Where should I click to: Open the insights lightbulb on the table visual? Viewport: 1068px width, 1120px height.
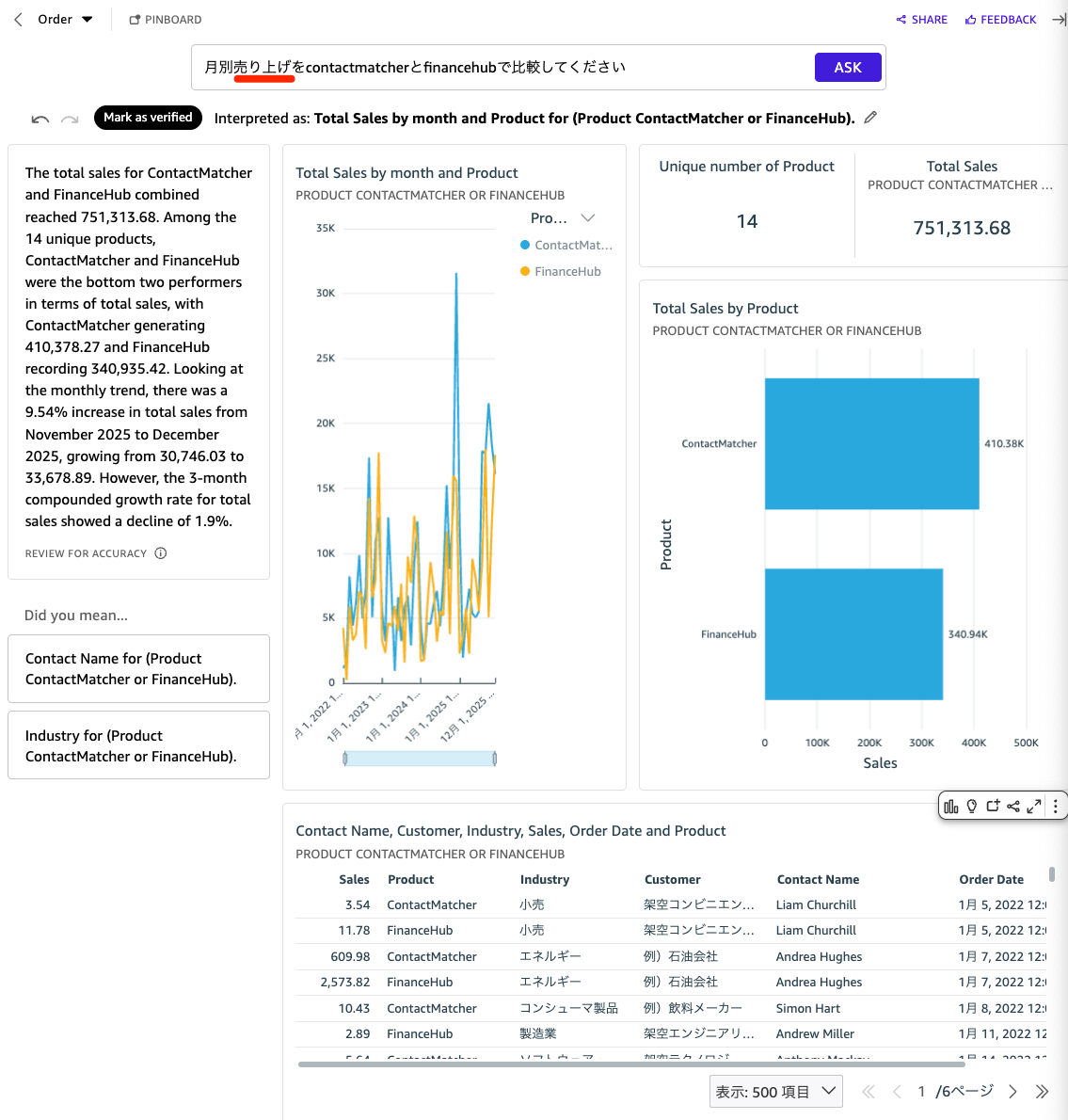tap(972, 806)
